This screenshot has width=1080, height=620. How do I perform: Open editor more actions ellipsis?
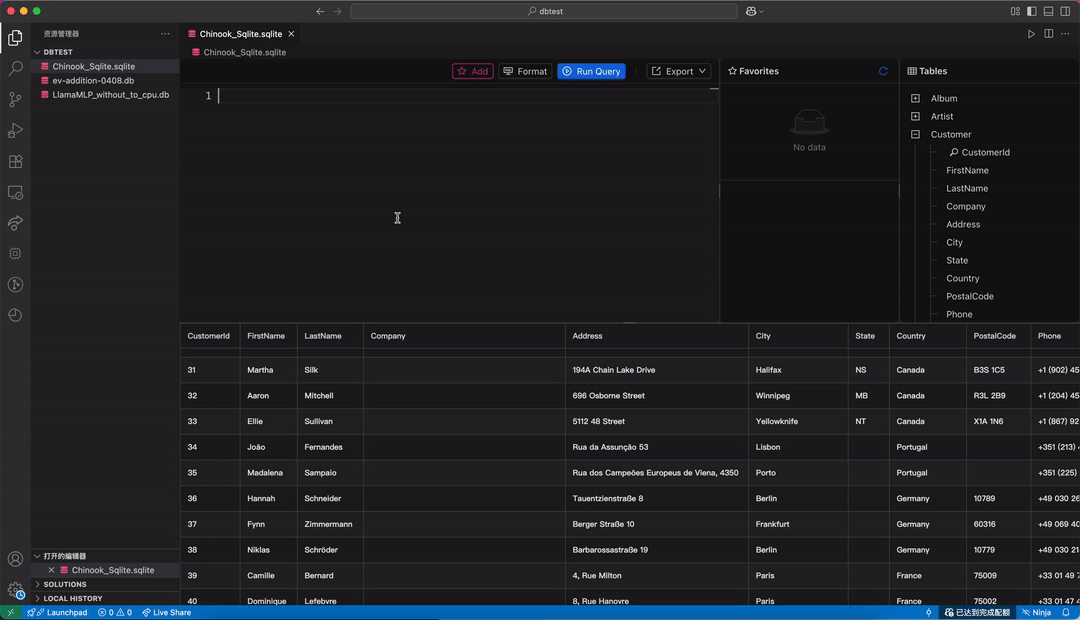[1066, 34]
